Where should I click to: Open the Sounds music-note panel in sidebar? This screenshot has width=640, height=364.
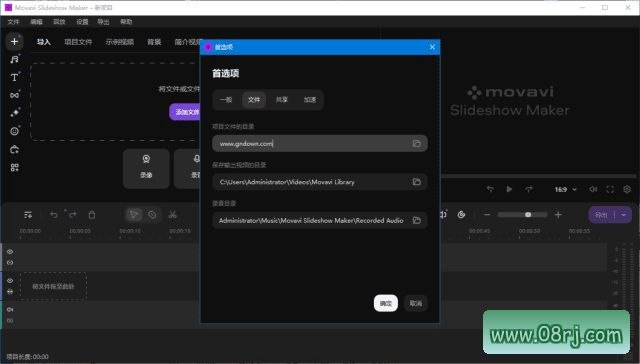14,60
